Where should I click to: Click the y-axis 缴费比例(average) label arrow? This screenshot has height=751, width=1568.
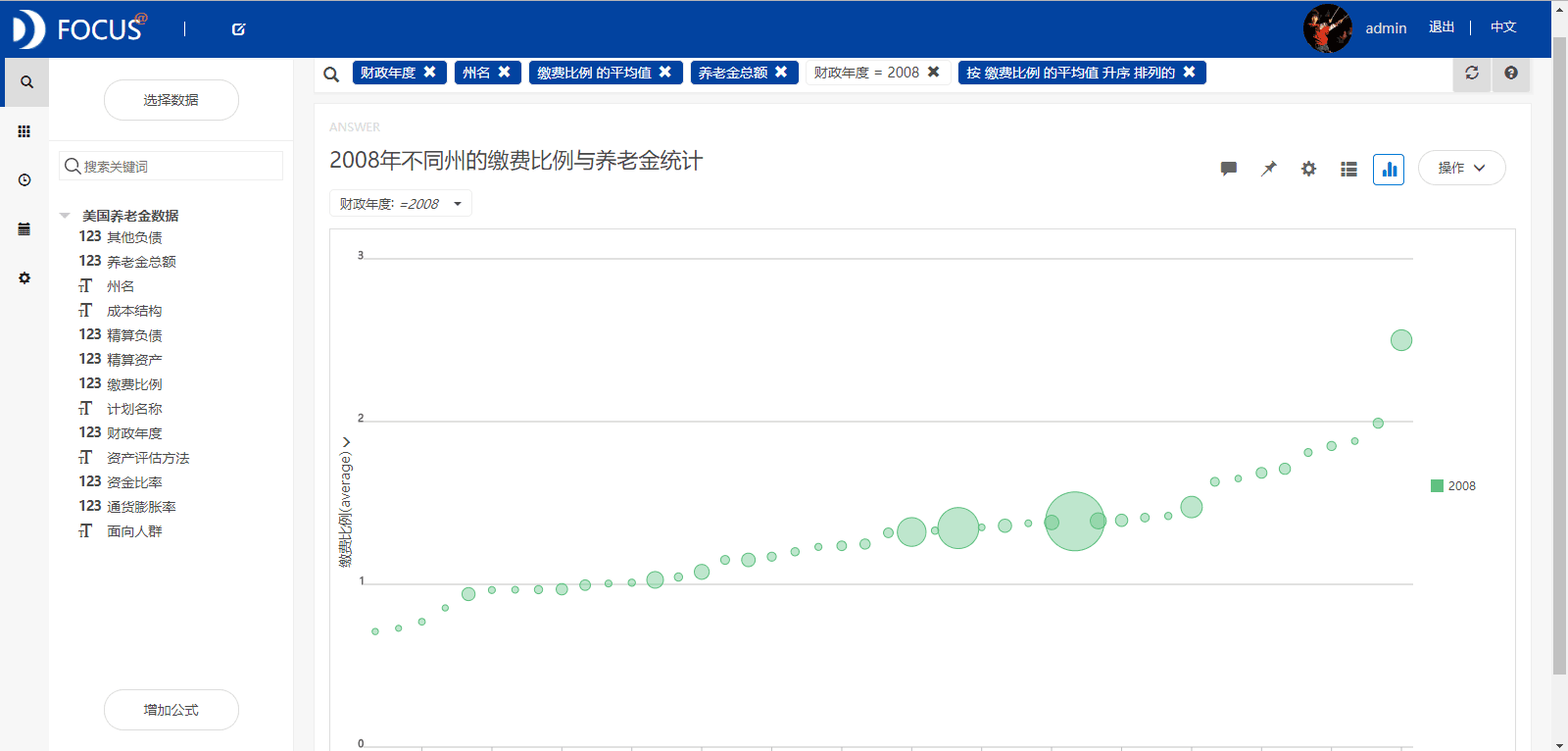(x=345, y=442)
